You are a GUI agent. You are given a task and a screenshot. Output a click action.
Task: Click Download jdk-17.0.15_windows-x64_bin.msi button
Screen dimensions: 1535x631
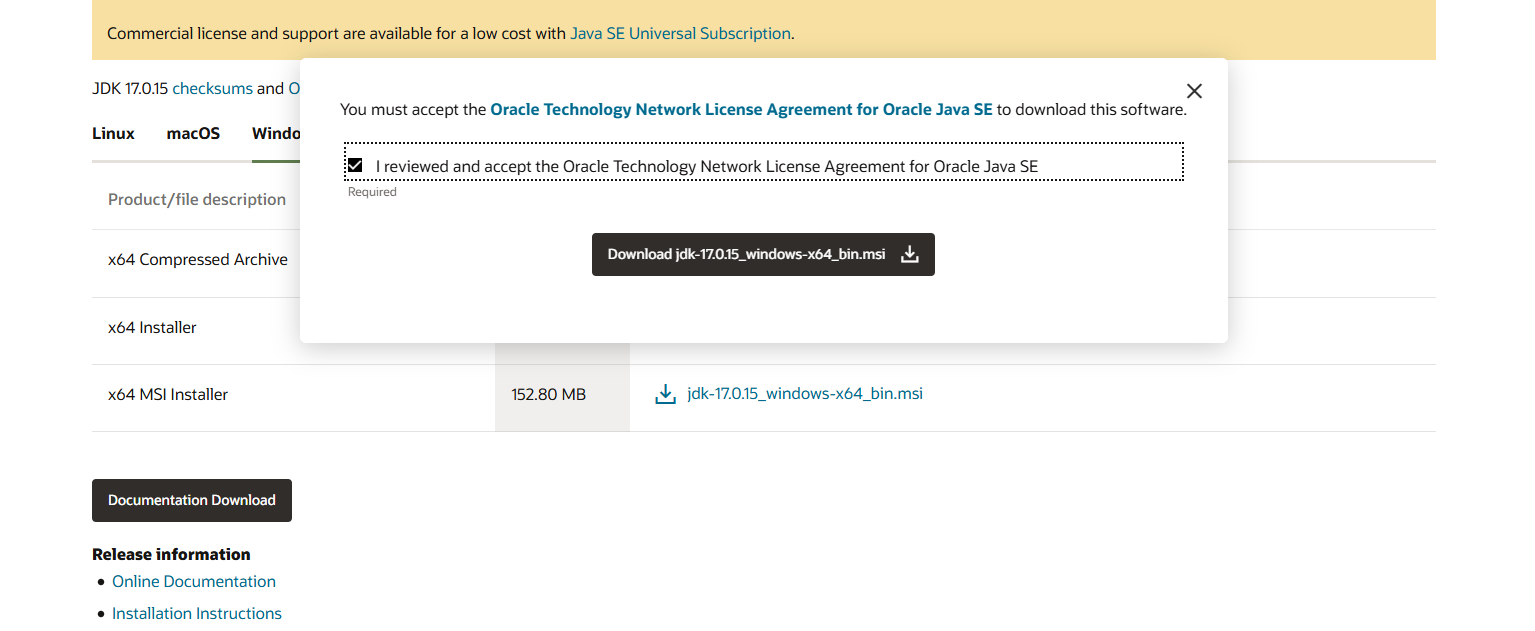(x=763, y=255)
